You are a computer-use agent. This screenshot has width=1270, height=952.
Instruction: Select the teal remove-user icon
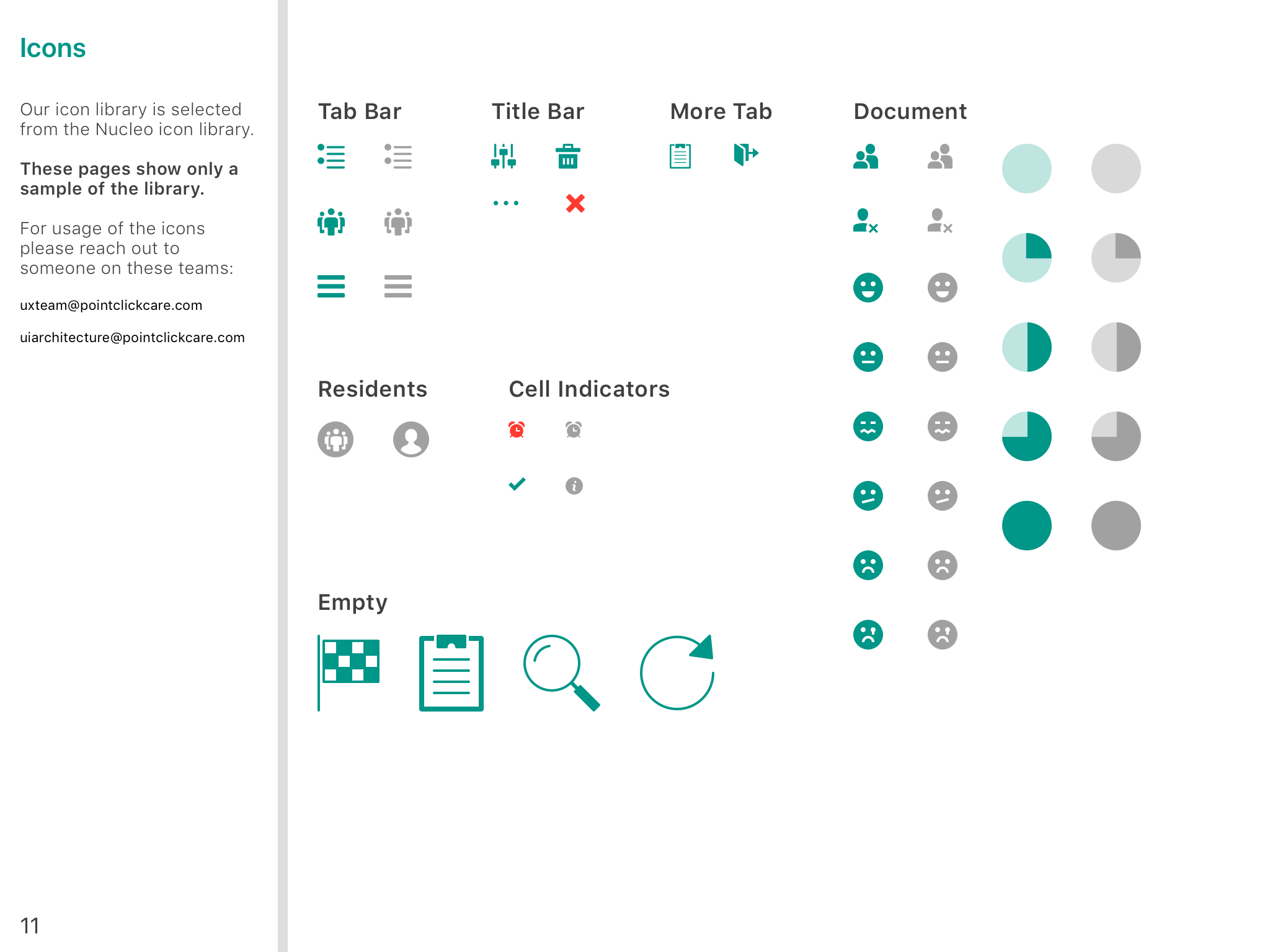(866, 221)
